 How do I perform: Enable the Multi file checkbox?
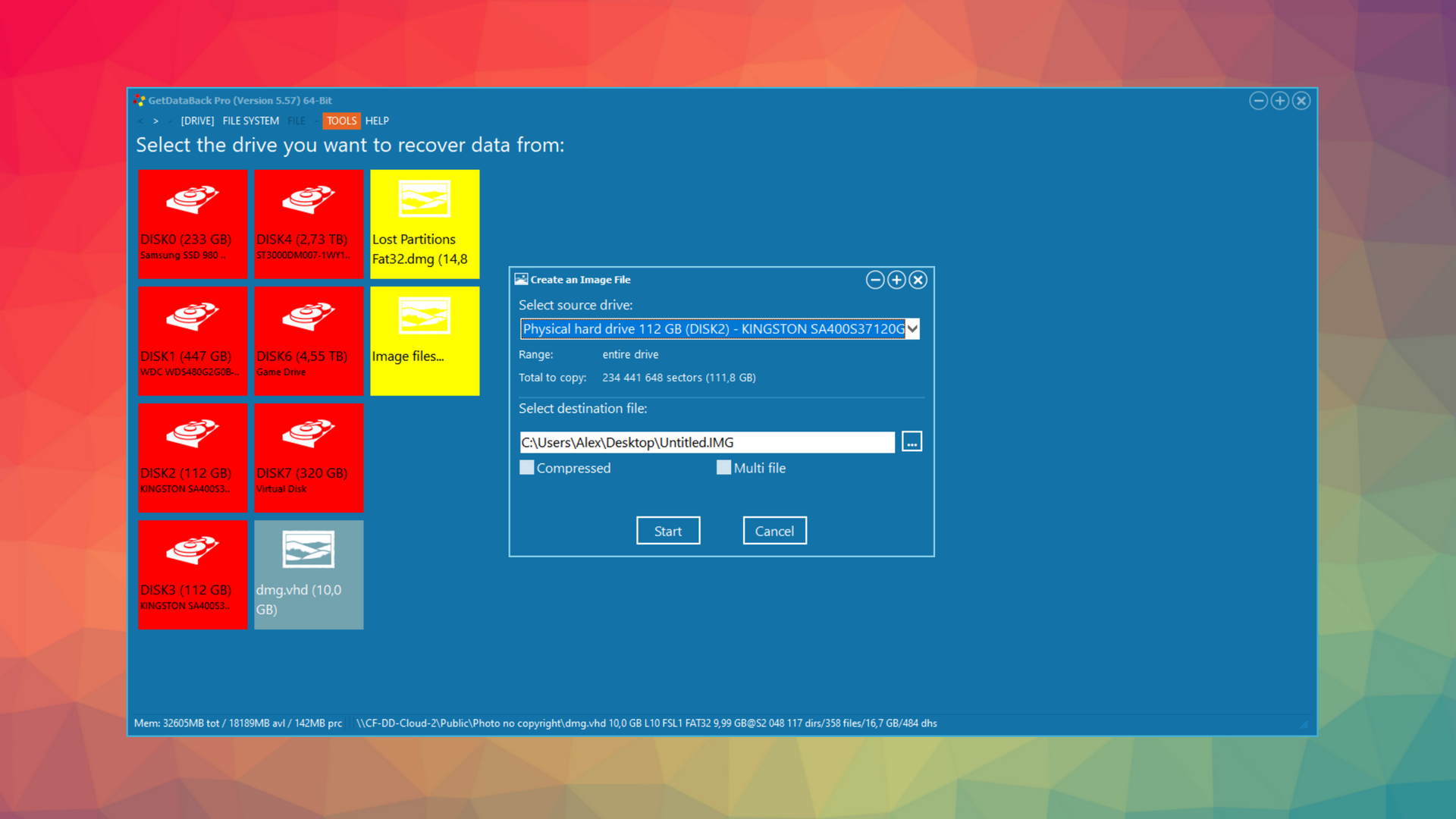724,468
